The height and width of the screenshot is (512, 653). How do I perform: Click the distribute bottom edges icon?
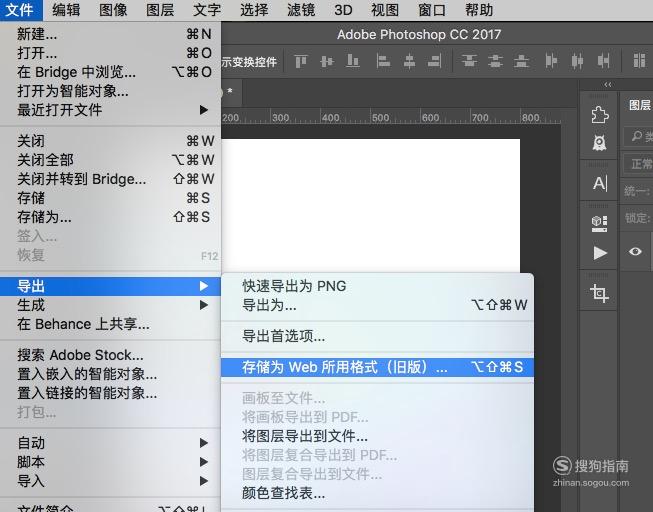click(x=521, y=62)
